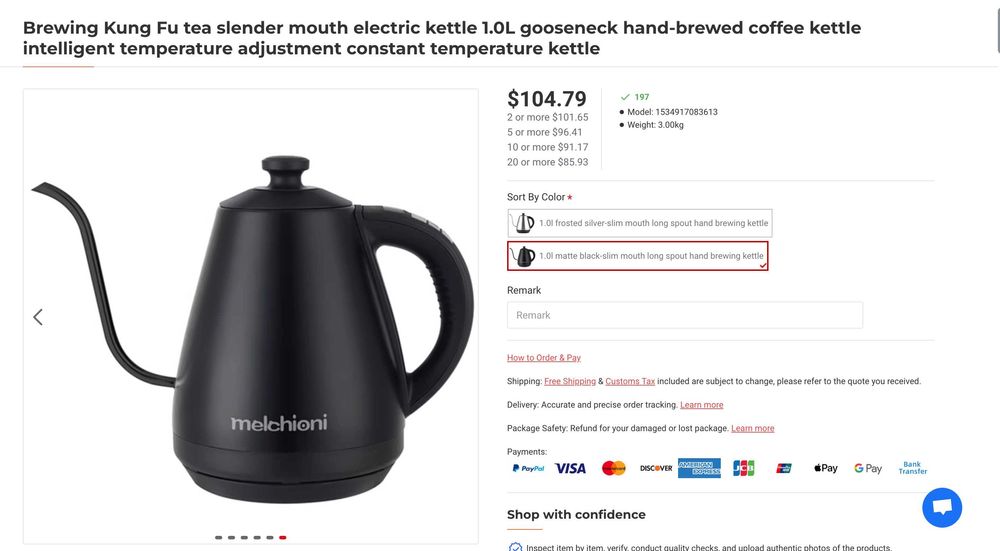Click the Apple Pay icon
The width and height of the screenshot is (1000, 551).
(x=826, y=468)
